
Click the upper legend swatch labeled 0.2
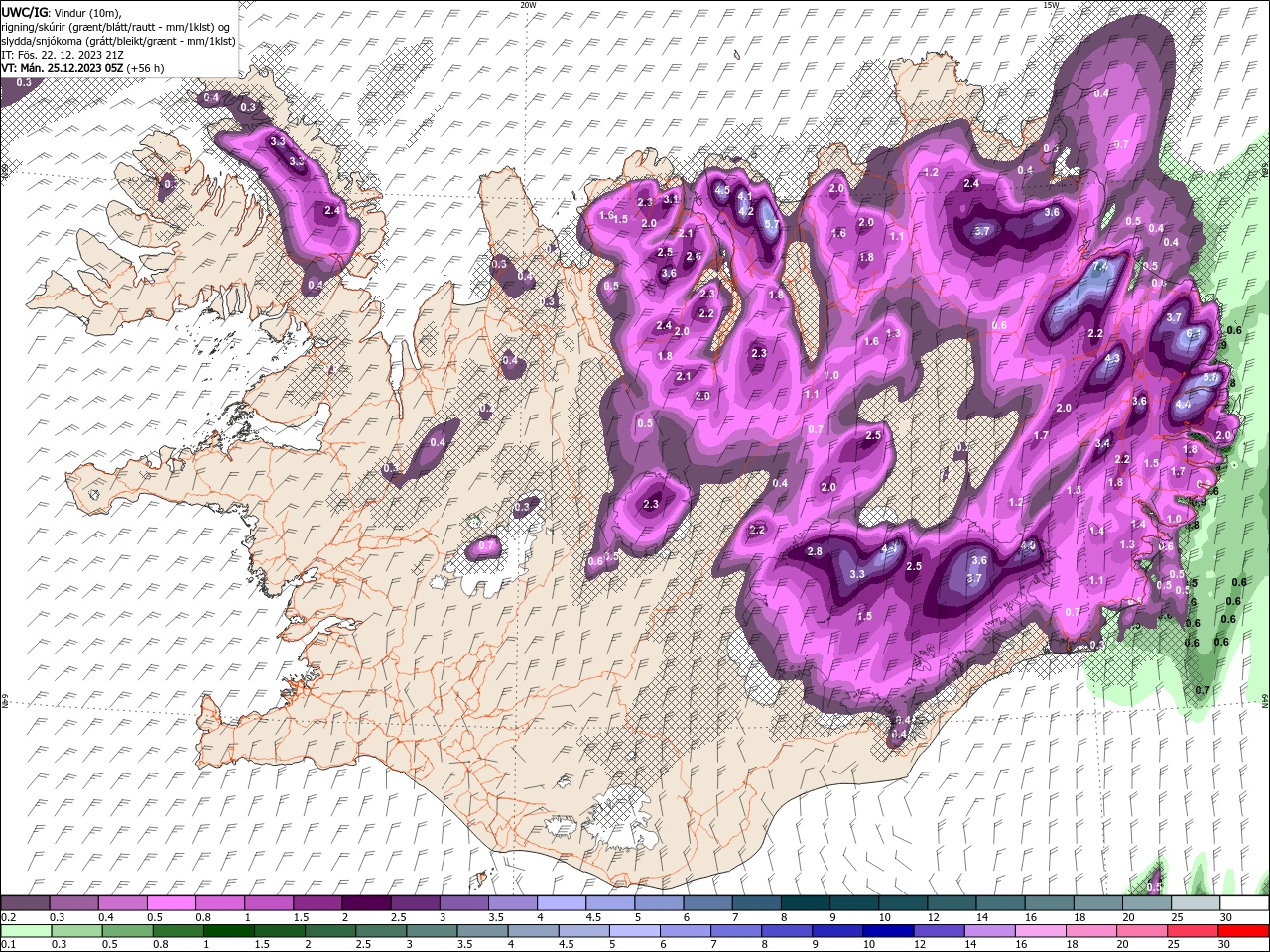click(25, 903)
